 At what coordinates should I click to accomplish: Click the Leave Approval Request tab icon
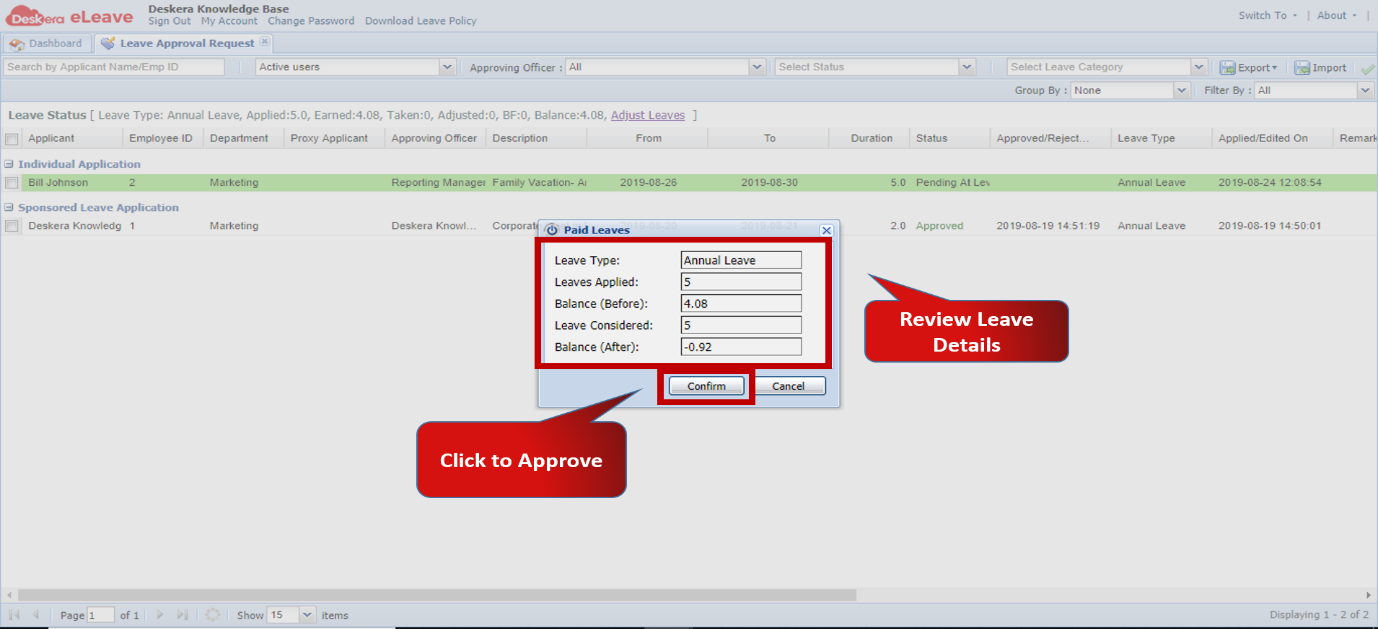108,44
